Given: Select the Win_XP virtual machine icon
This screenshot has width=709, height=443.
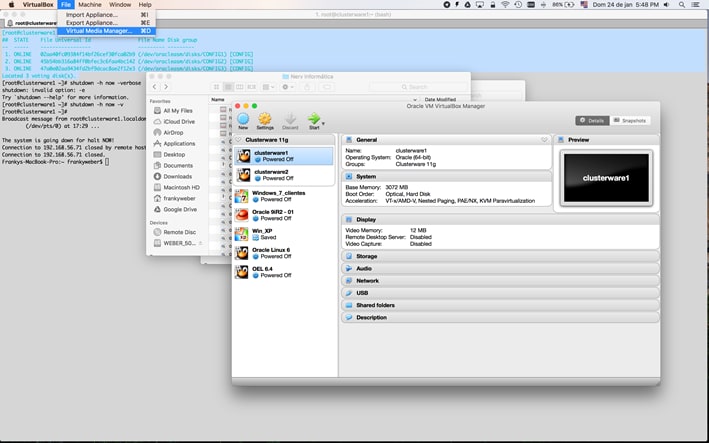Looking at the screenshot, I should click(242, 233).
